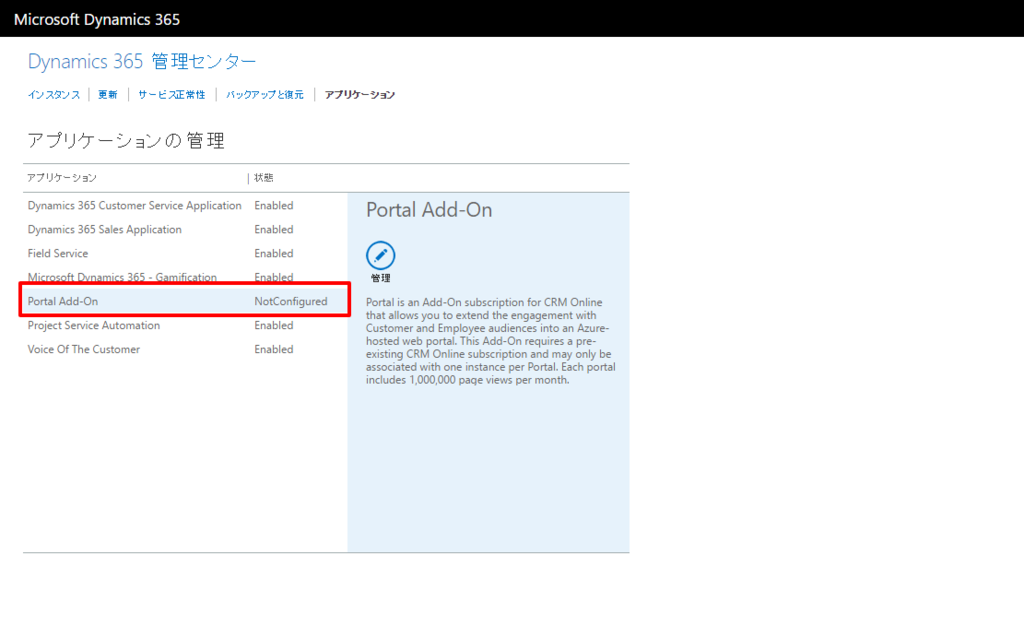This screenshot has width=1024, height=627.
Task: Click the Enabled status for Customer Service Application
Action: point(274,205)
